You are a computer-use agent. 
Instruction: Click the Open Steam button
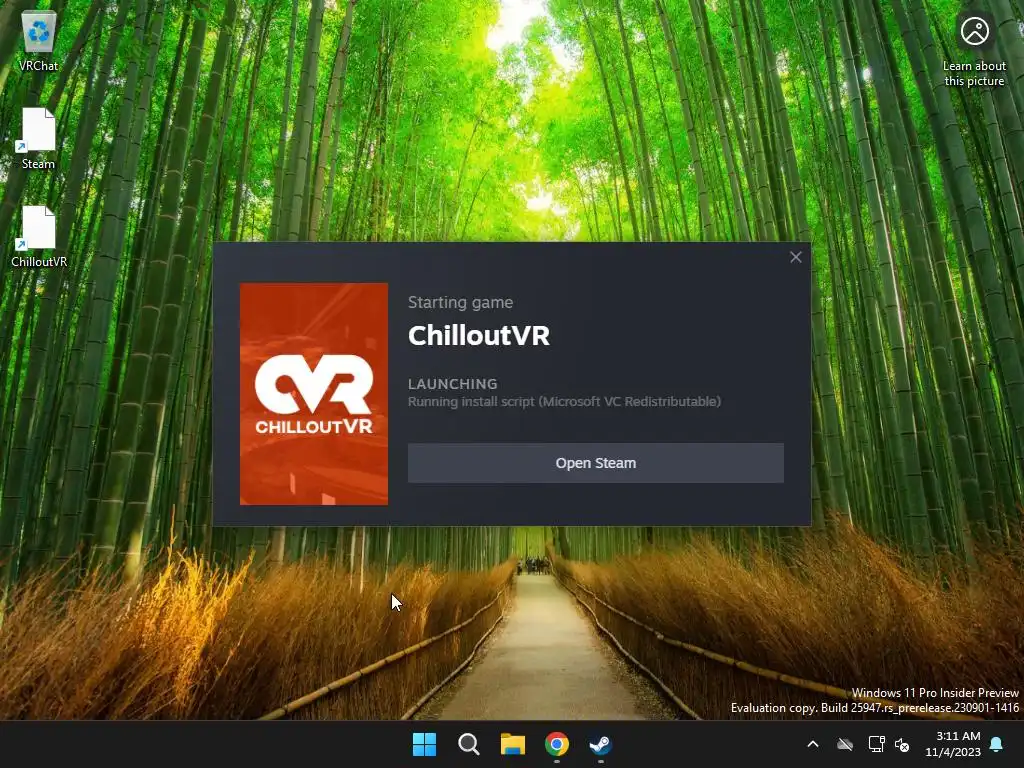coord(596,463)
